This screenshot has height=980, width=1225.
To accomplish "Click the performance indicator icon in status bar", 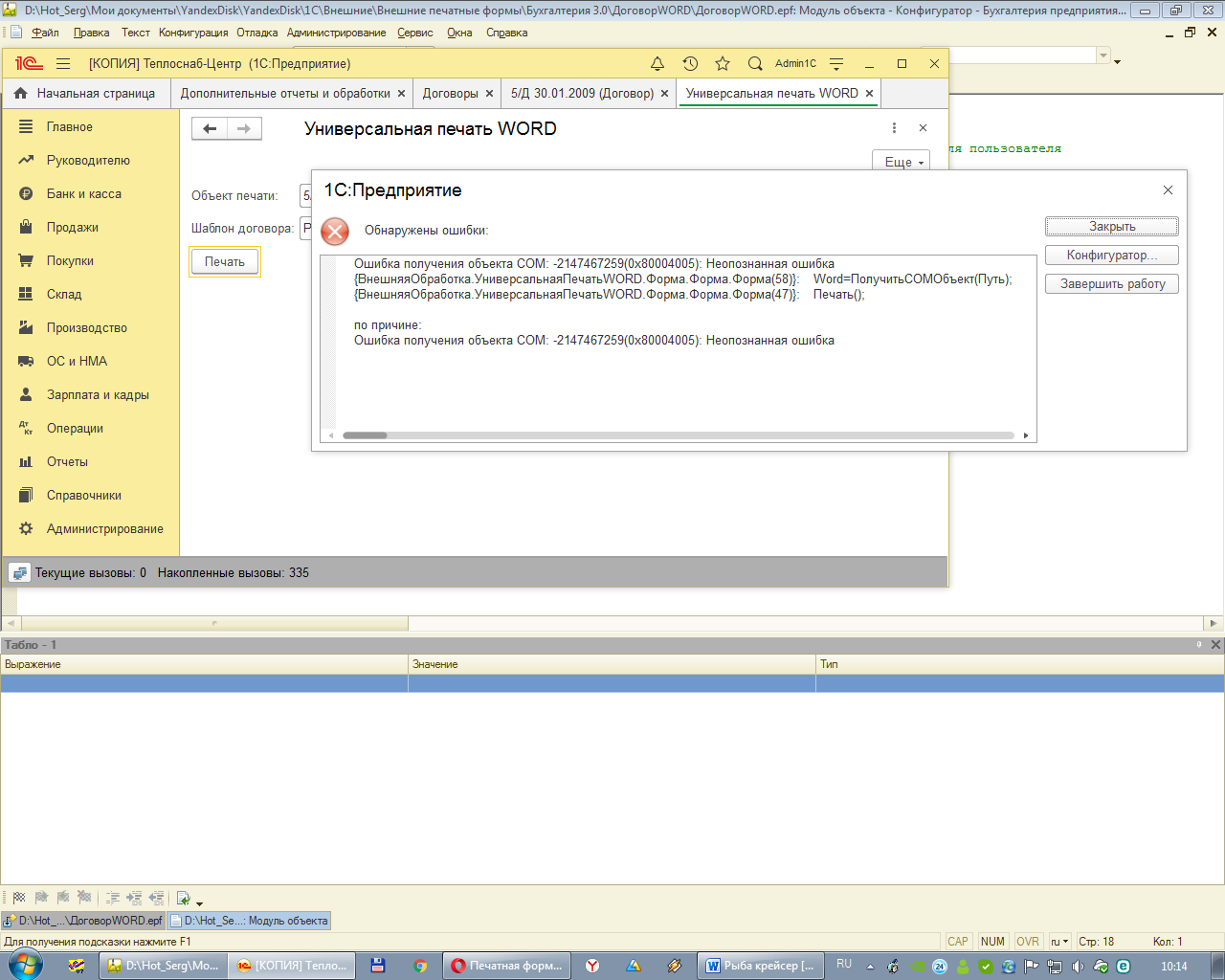I will tap(18, 572).
